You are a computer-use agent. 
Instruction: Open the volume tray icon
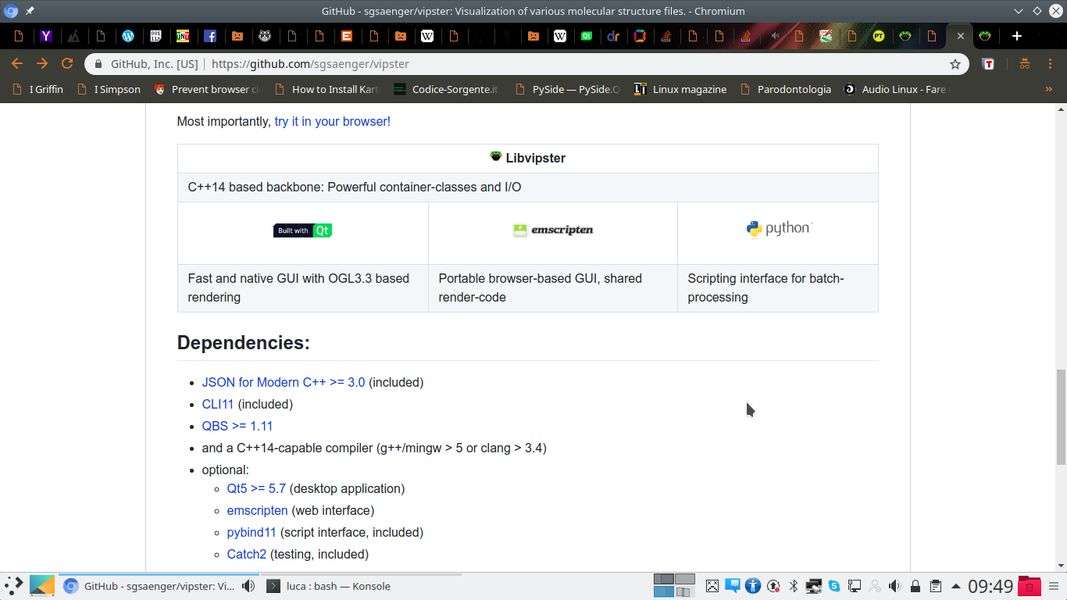click(895, 586)
